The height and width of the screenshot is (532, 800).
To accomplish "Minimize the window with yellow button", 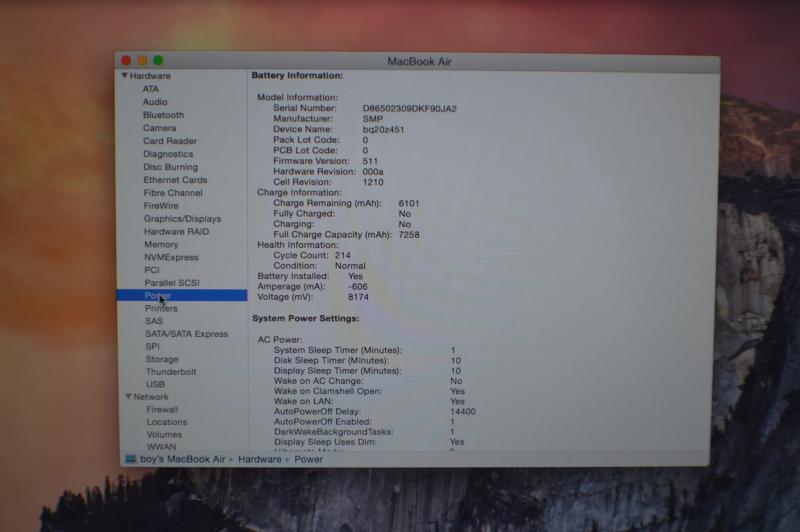I will point(142,60).
